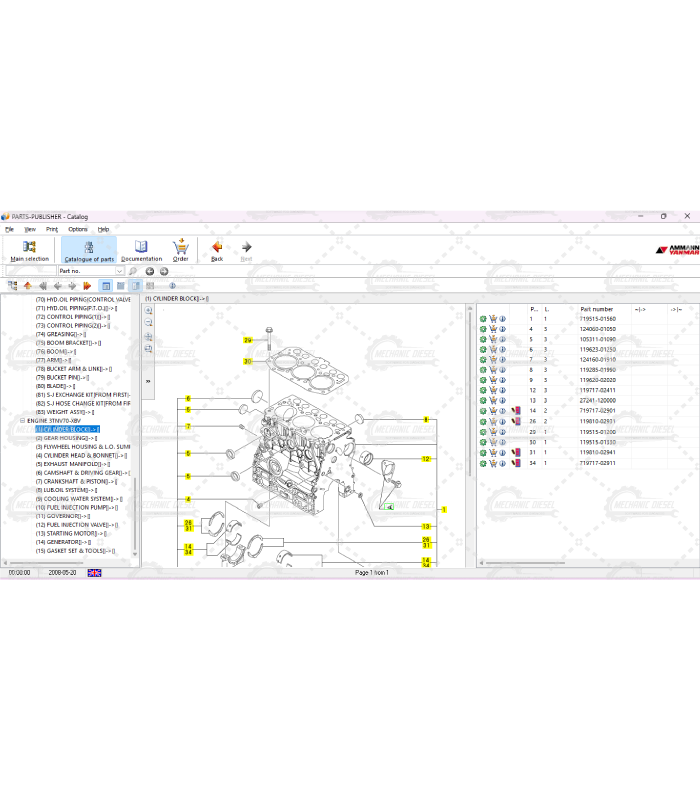
Task: Click the zoom in icon beside diagram
Action: click(x=149, y=310)
